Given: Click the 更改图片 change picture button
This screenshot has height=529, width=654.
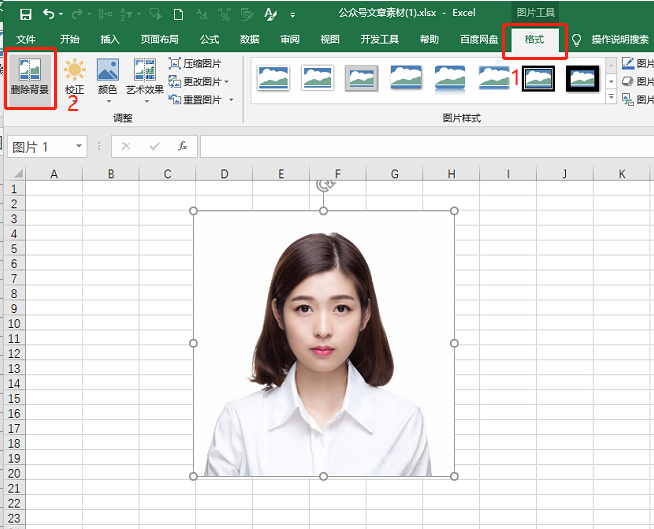Looking at the screenshot, I should pos(195,81).
